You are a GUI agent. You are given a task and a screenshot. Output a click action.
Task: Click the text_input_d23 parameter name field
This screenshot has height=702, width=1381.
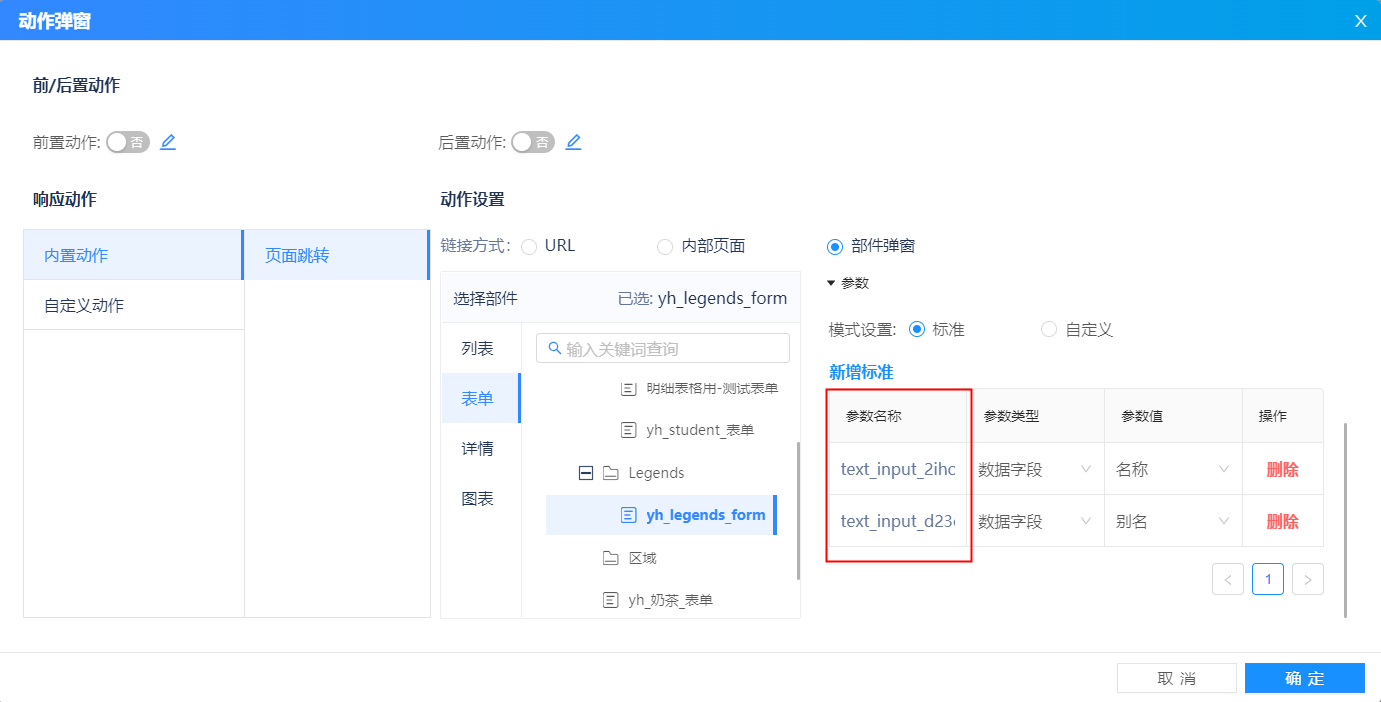tap(898, 521)
